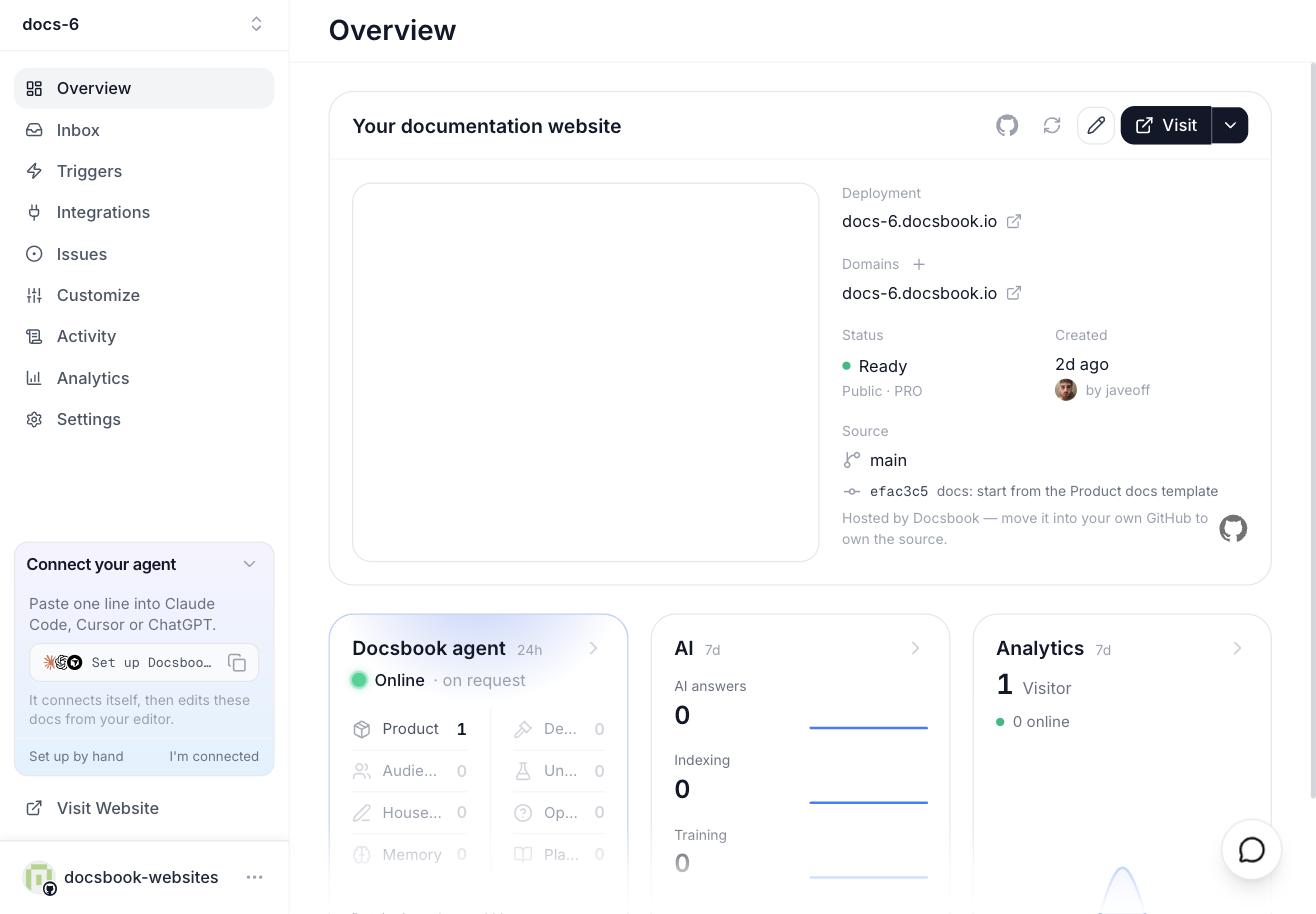Click the Product box icon
Viewport: 1316px width, 914px height.
[x=362, y=729]
